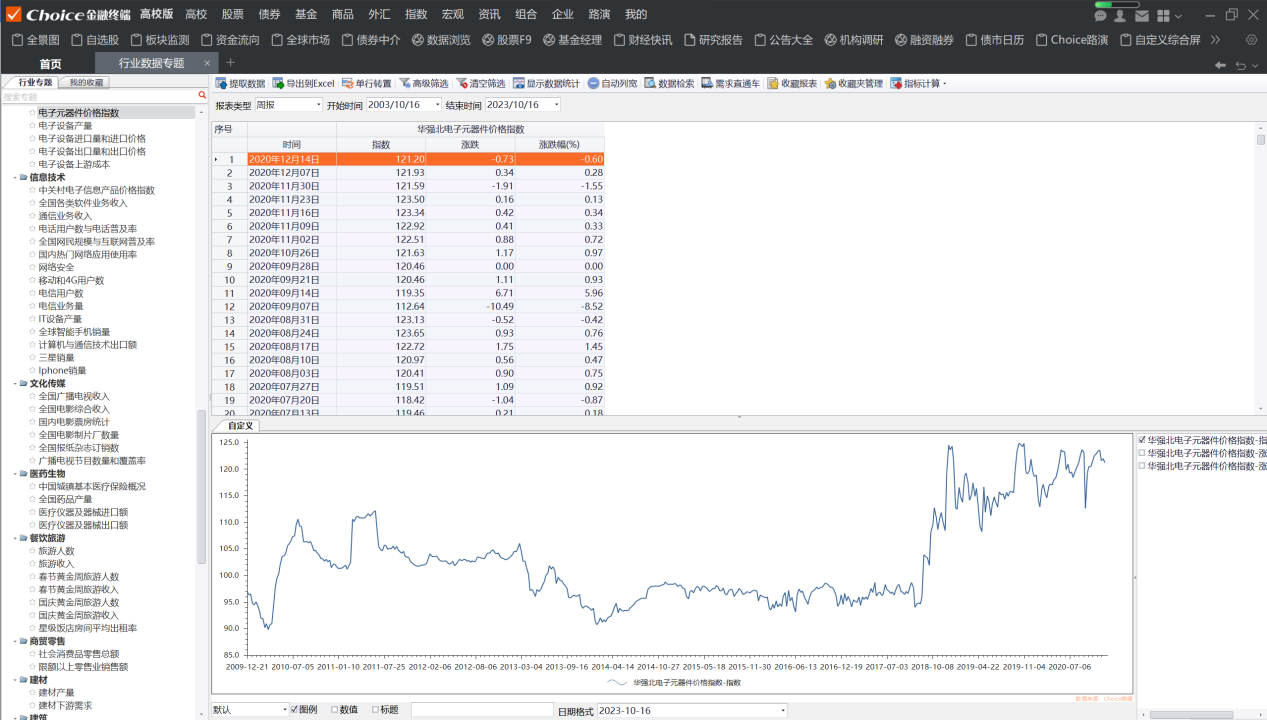Image resolution: width=1267 pixels, height=720 pixels.
Task: Open the 宏观 menu in top bar
Action: point(452,14)
